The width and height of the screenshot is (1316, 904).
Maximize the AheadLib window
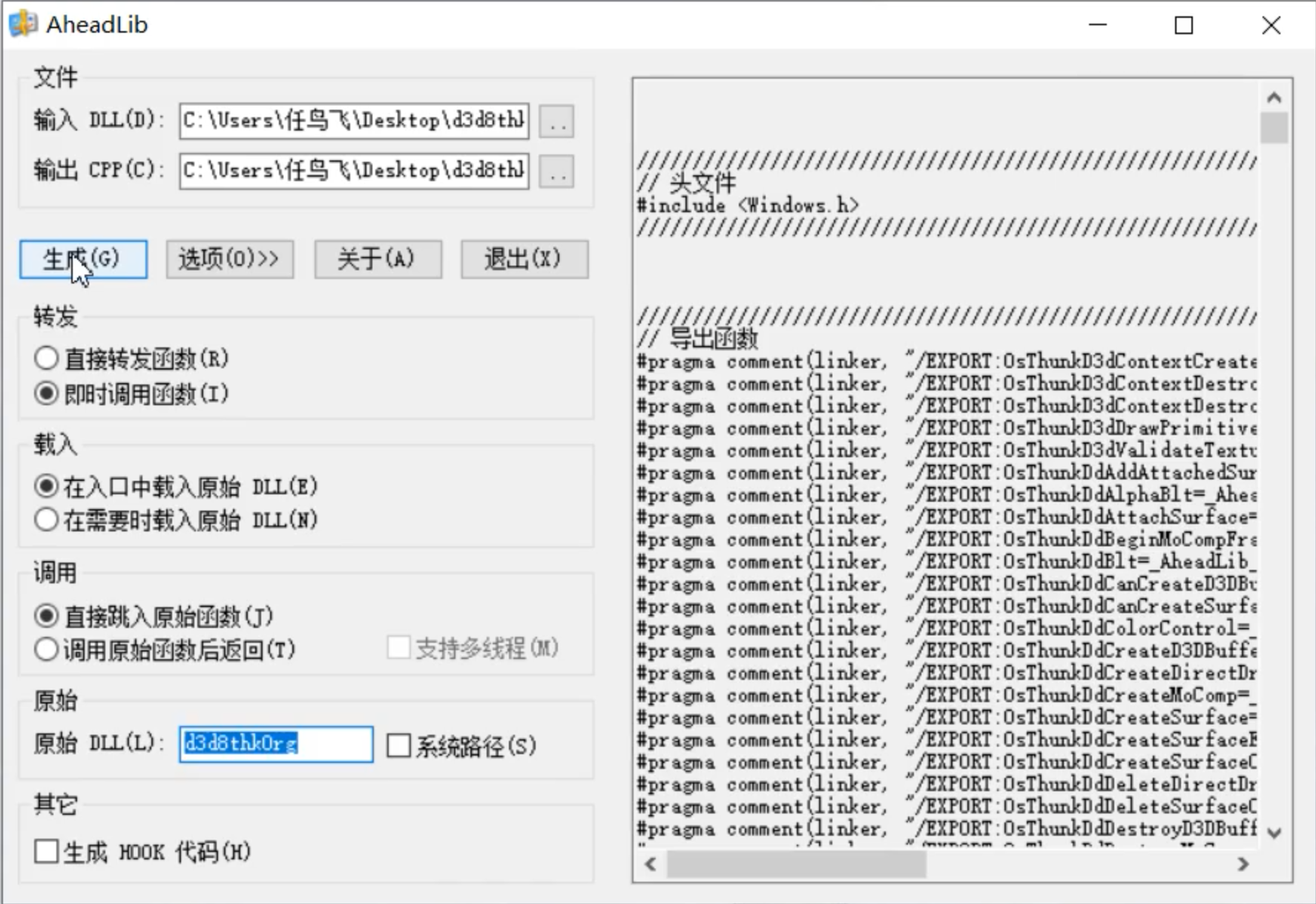pyautogui.click(x=1184, y=25)
